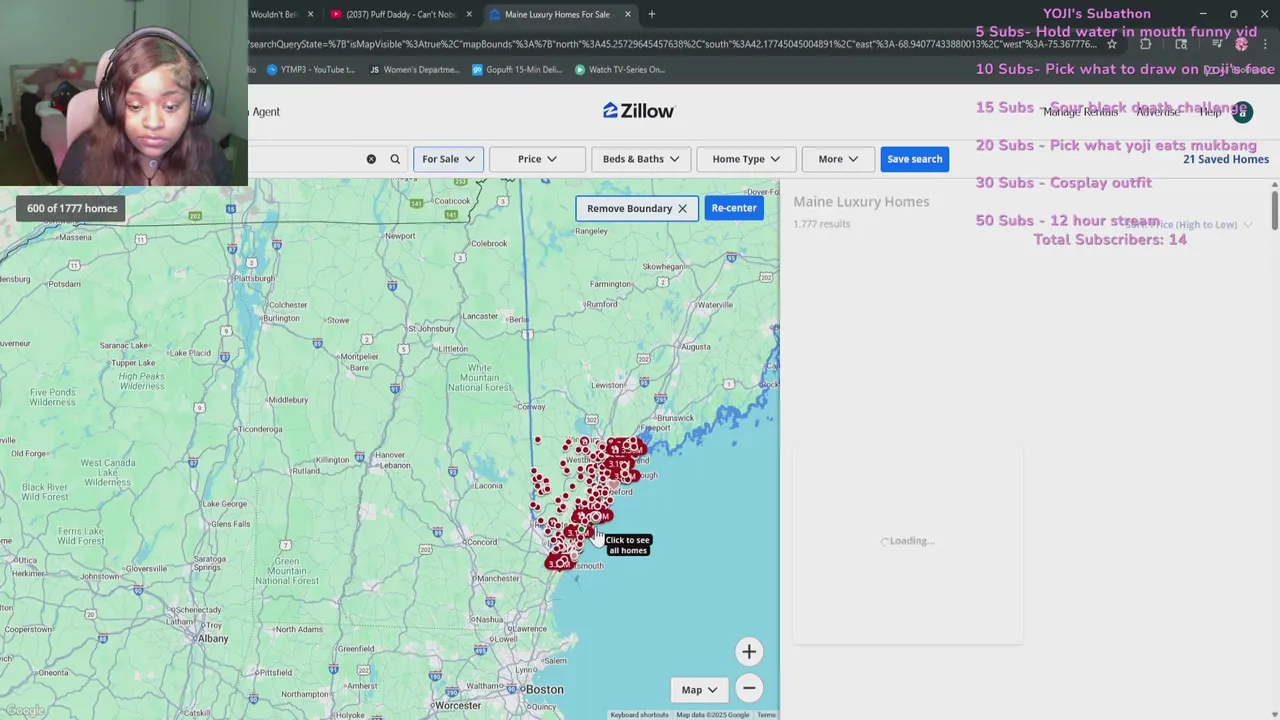Click the Google logo on the map
1280x720 pixels.
25,711
